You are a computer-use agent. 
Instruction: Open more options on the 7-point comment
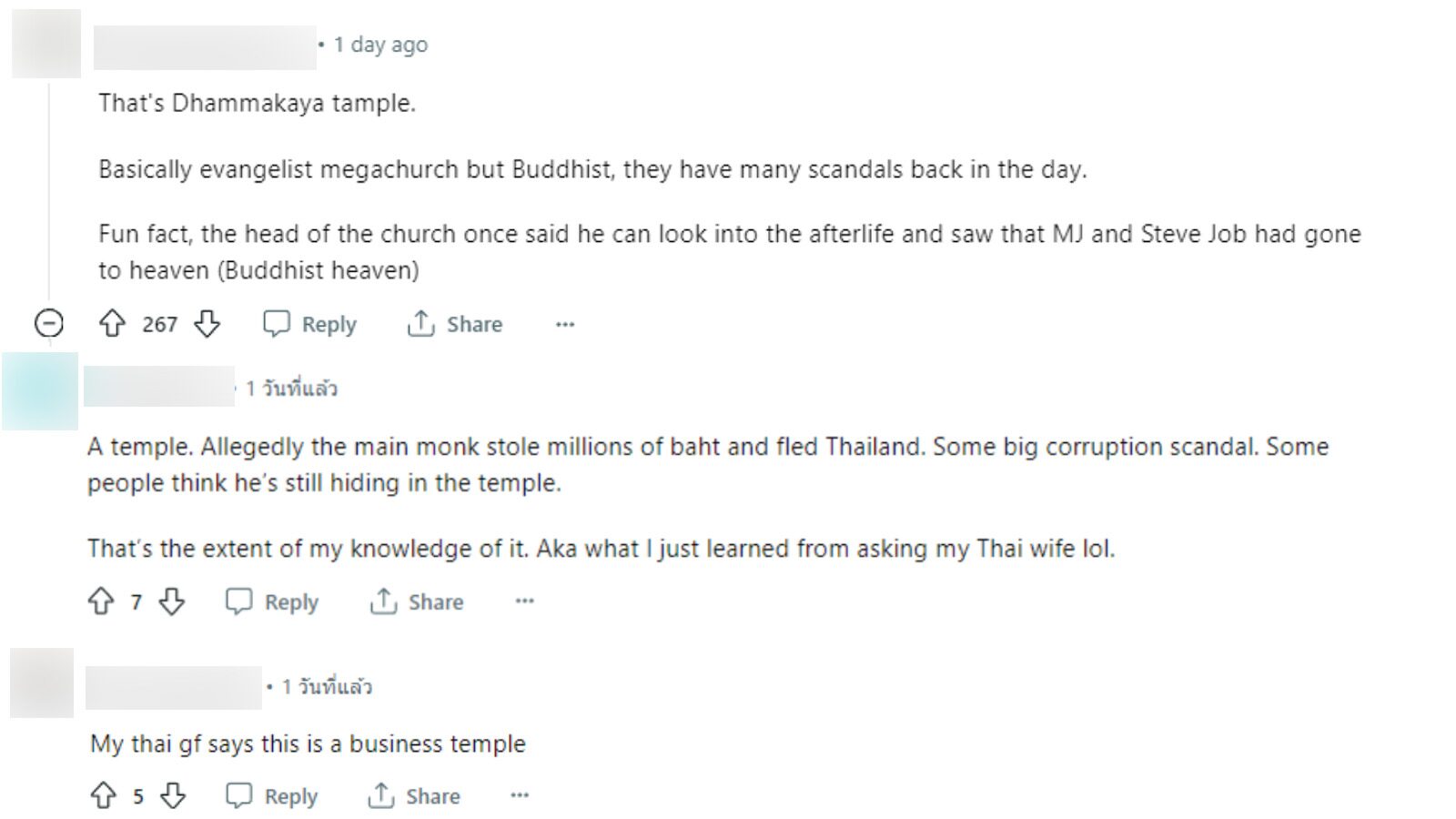point(524,602)
